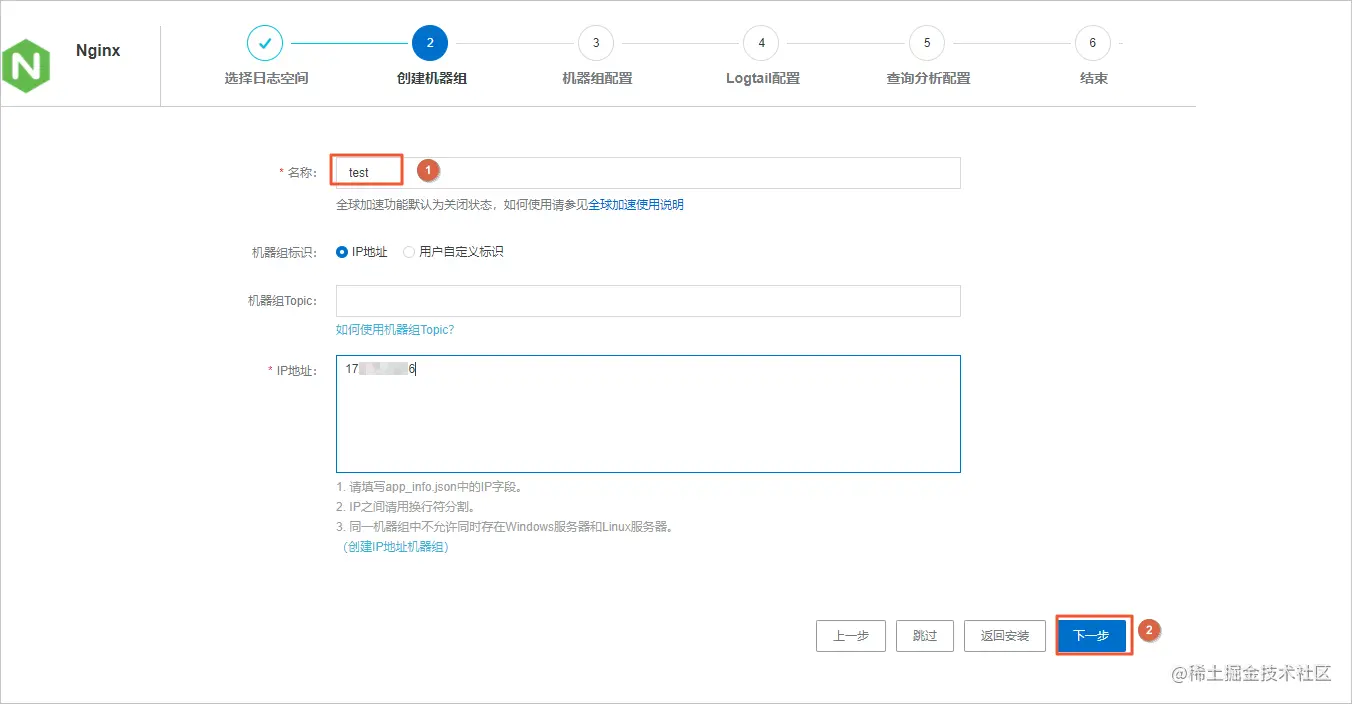Image resolution: width=1352 pixels, height=704 pixels.
Task: Focus the IP地址 text area
Action: [x=648, y=414]
